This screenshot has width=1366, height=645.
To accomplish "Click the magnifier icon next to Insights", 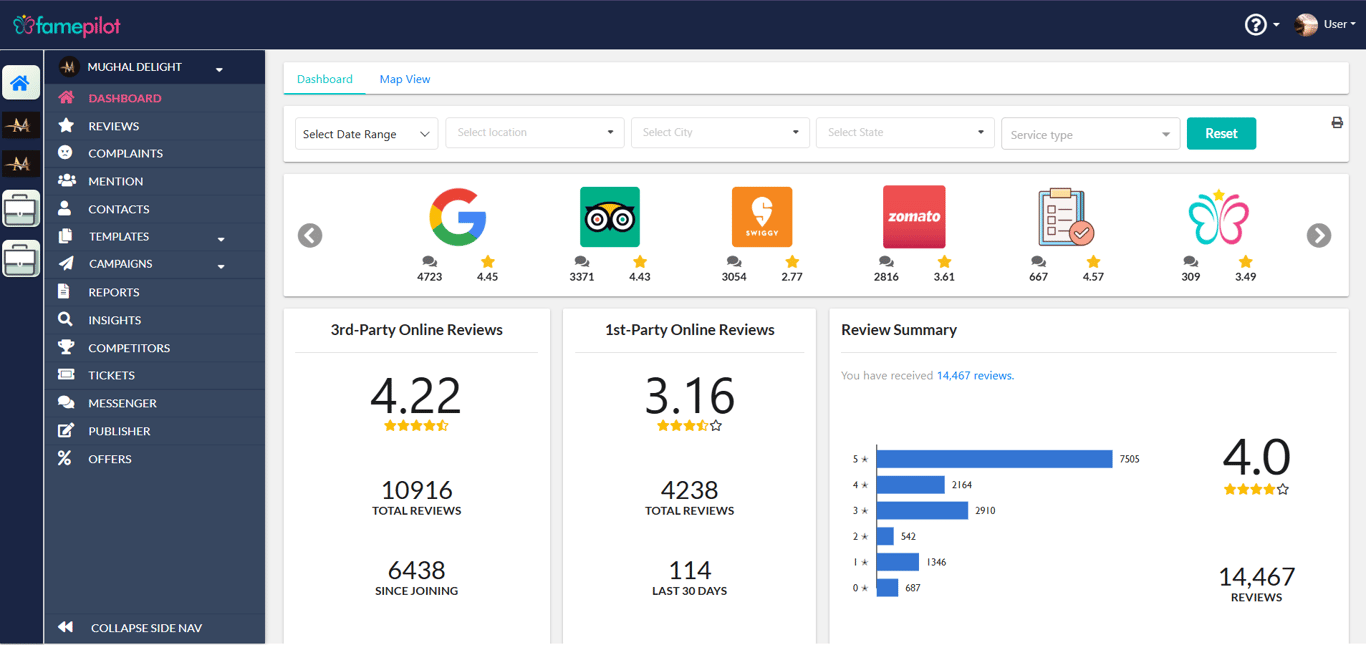I will click(x=65, y=319).
